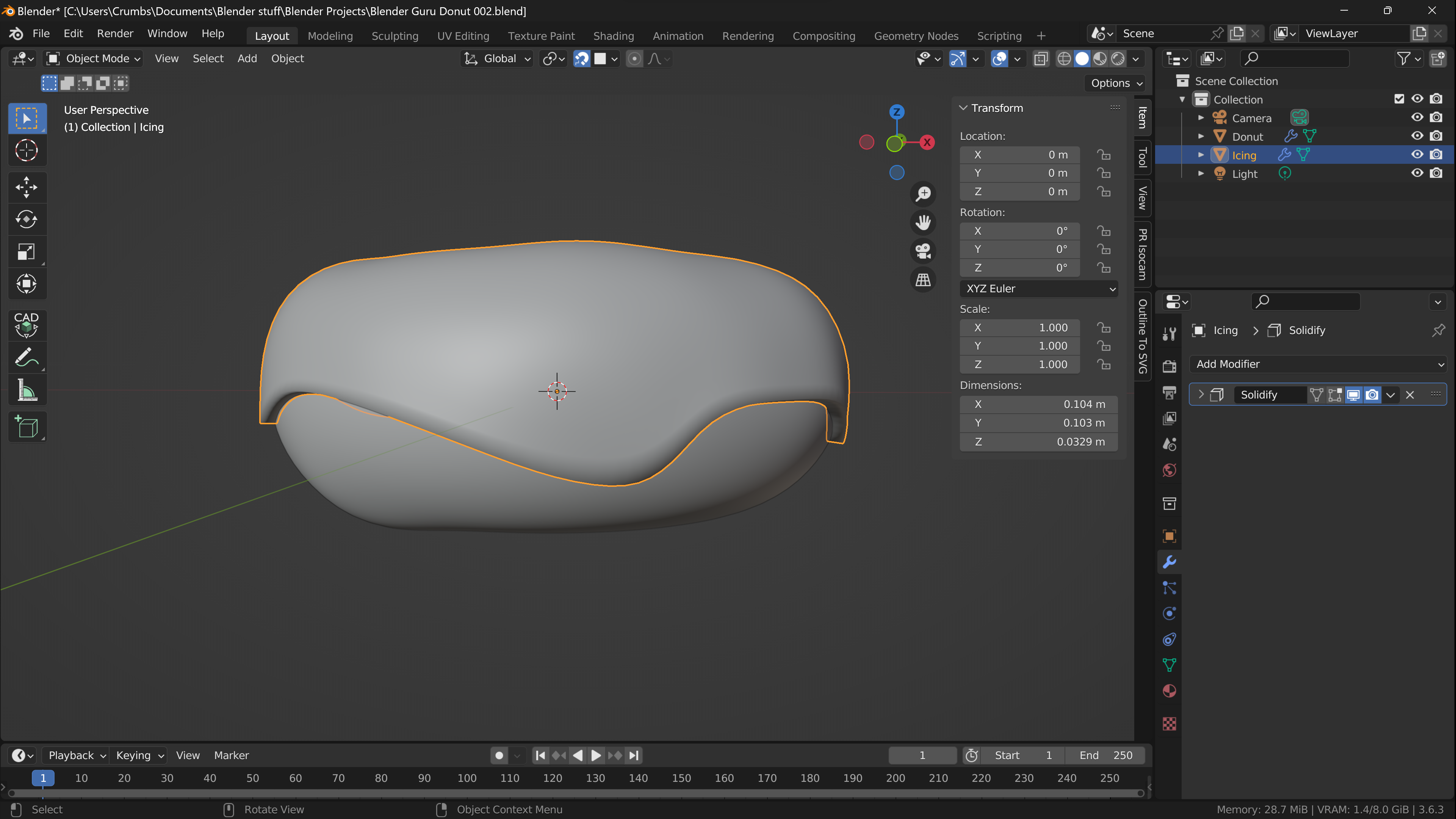Remove the Solidify modifier
This screenshot has height=819, width=1456.
tap(1410, 395)
